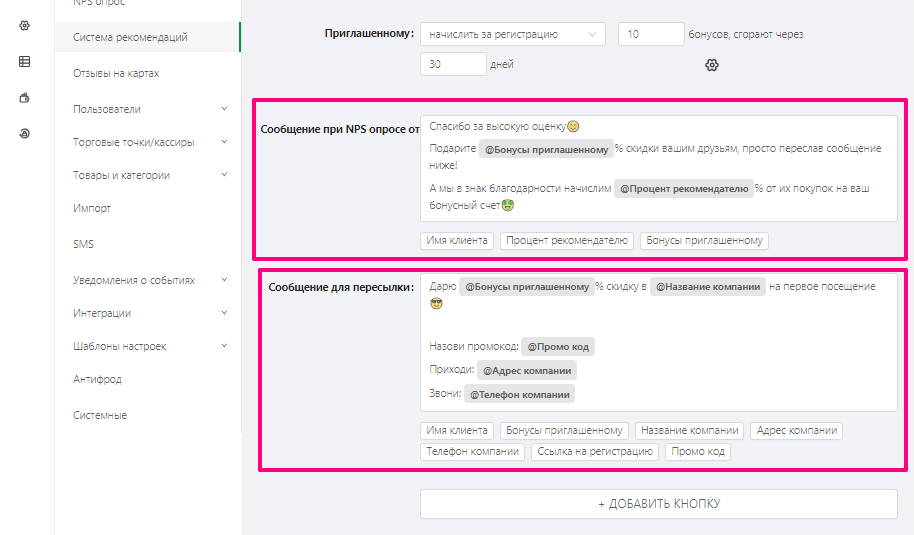Viewport: 914px width, 535px height.
Task: Select @Адрес компании token in message
Action: point(527,371)
